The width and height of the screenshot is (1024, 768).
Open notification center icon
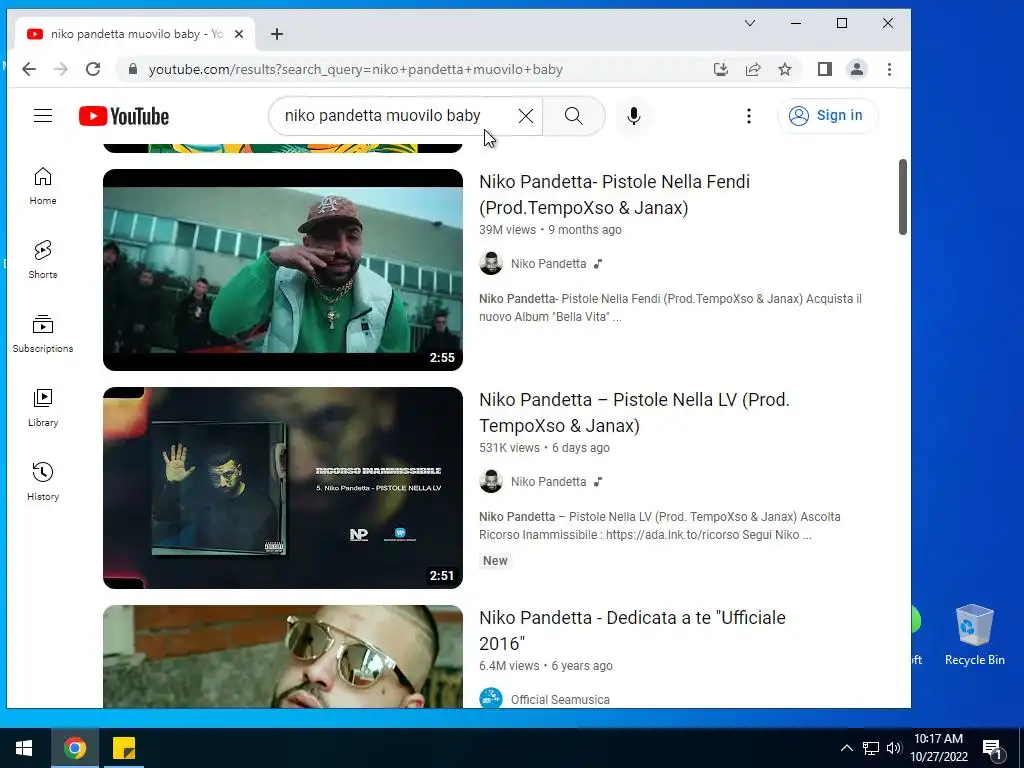992,748
